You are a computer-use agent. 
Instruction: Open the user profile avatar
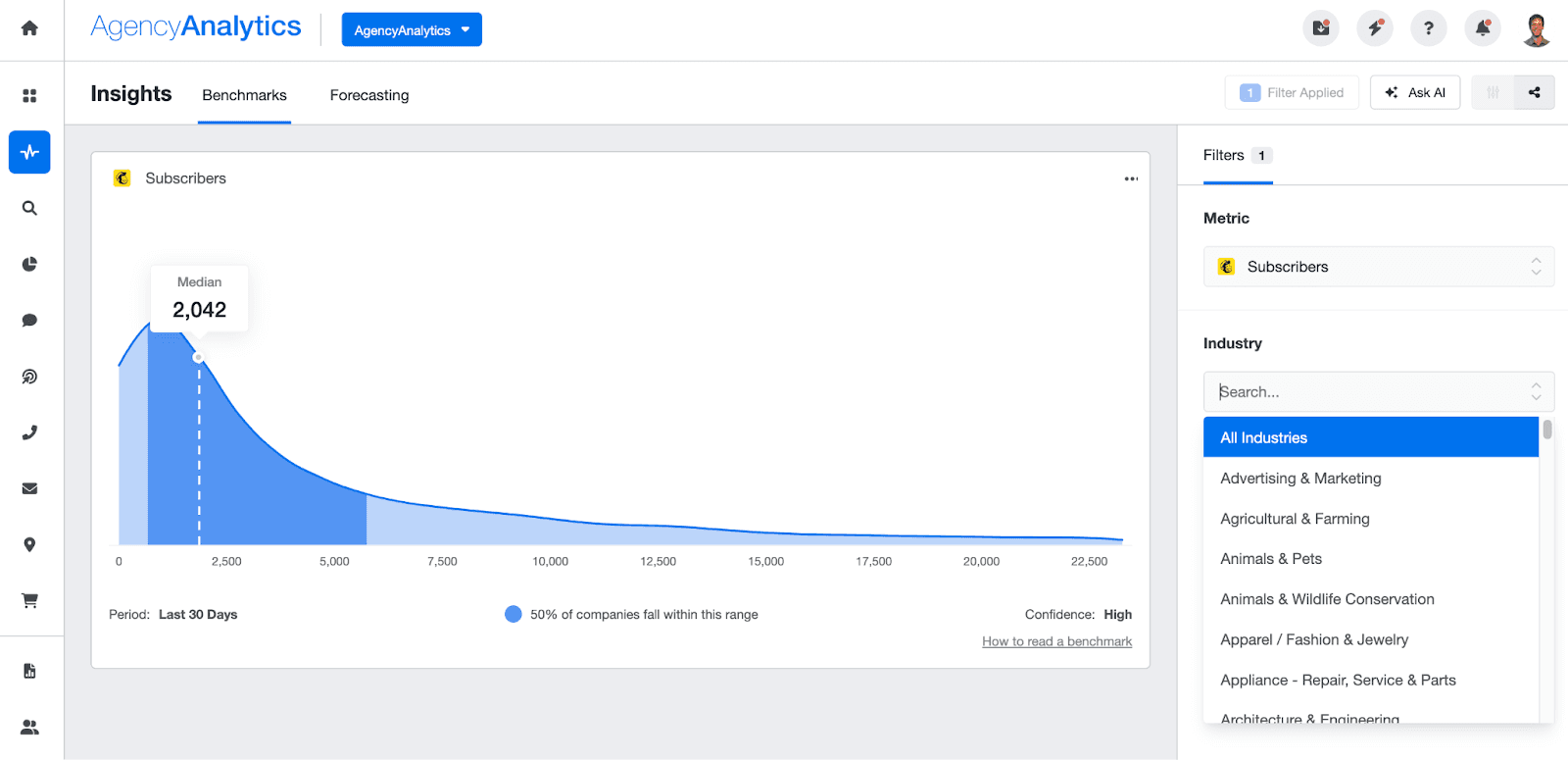click(1537, 29)
